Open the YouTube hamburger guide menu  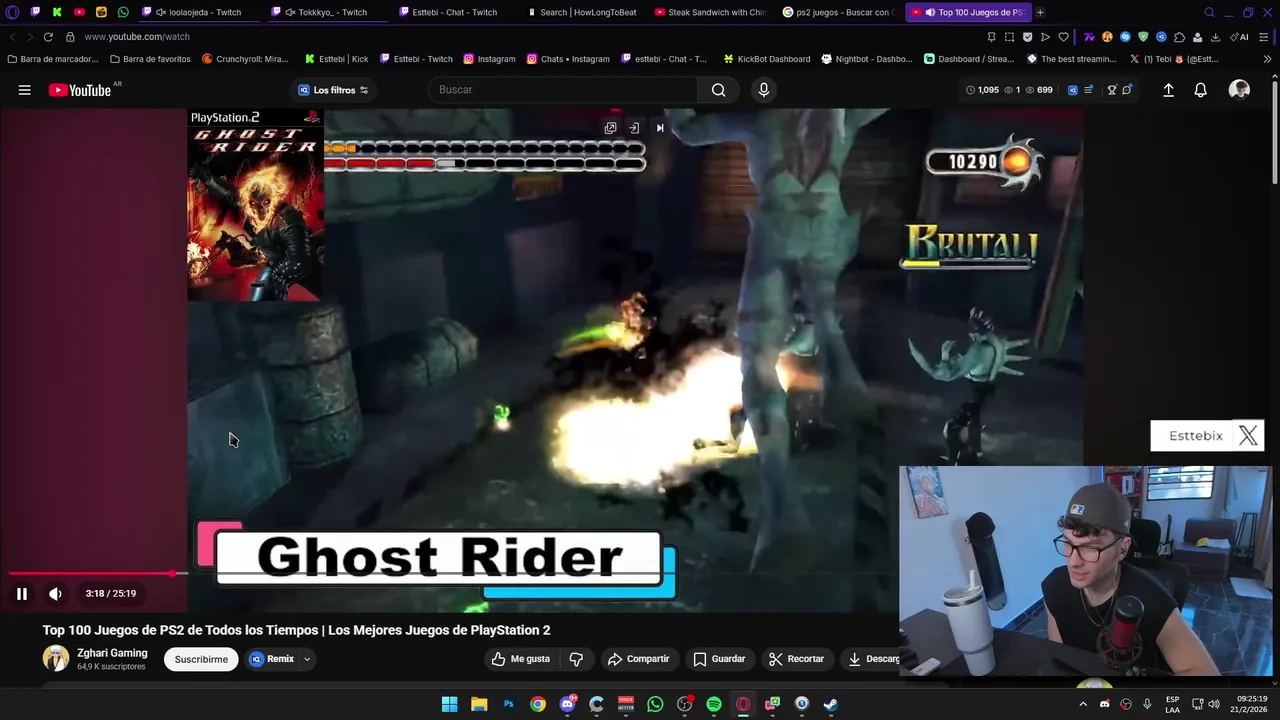click(x=24, y=90)
